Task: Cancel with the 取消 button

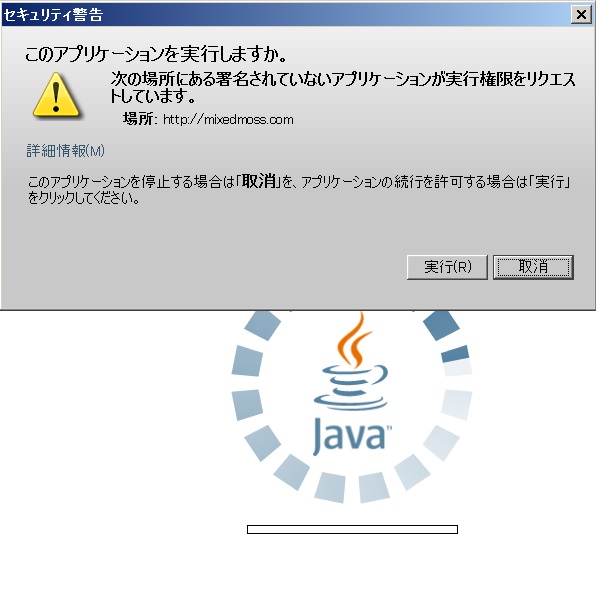Action: point(533,267)
